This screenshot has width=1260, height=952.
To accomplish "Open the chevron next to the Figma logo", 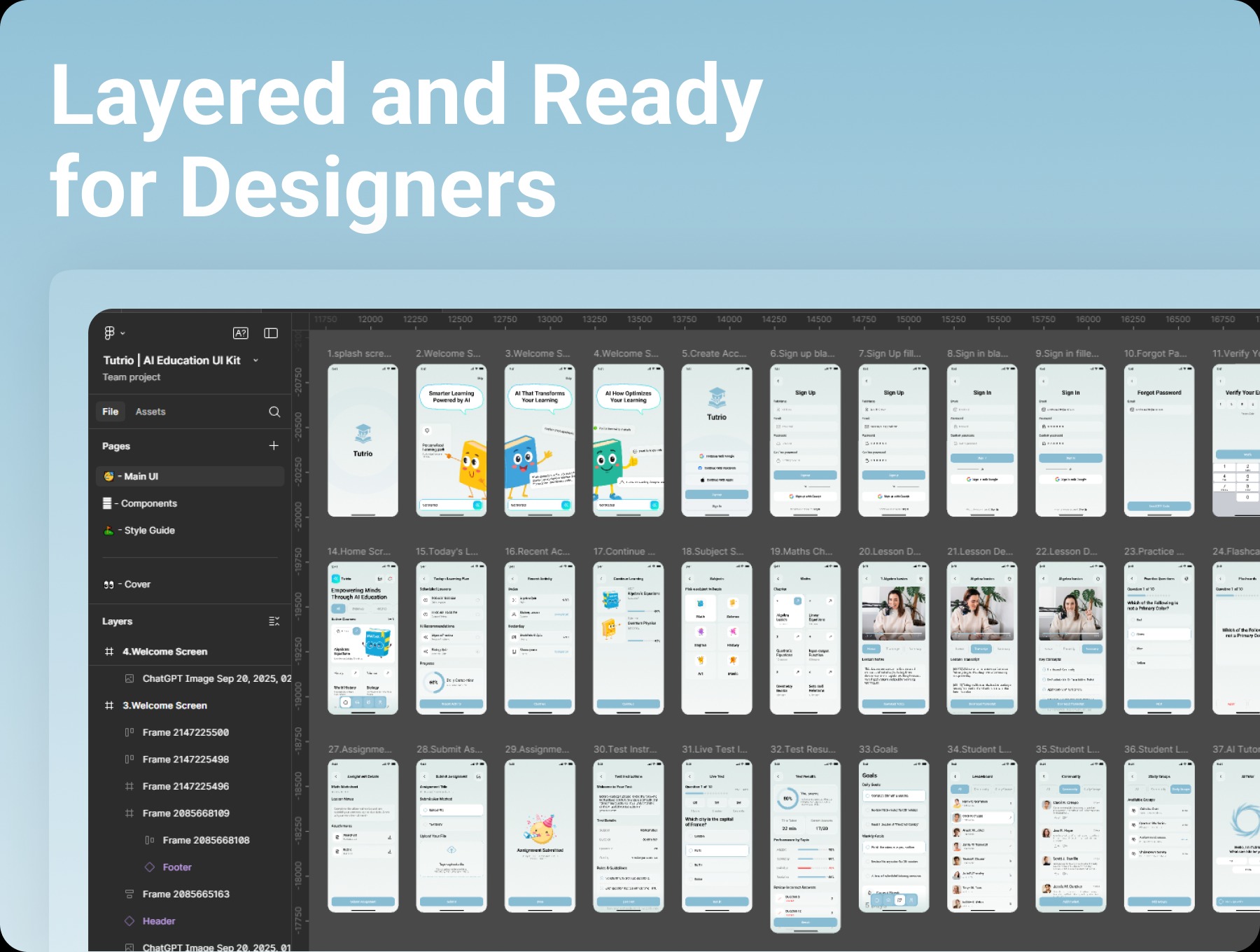I will pyautogui.click(x=124, y=332).
